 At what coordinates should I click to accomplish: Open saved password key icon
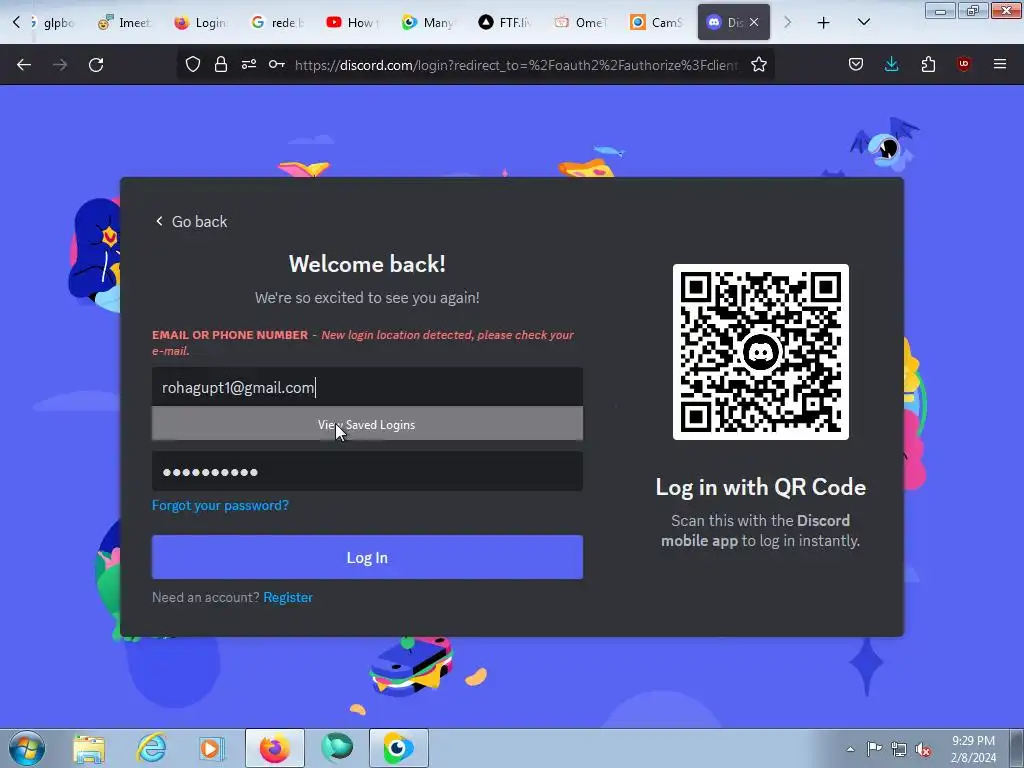coord(276,65)
